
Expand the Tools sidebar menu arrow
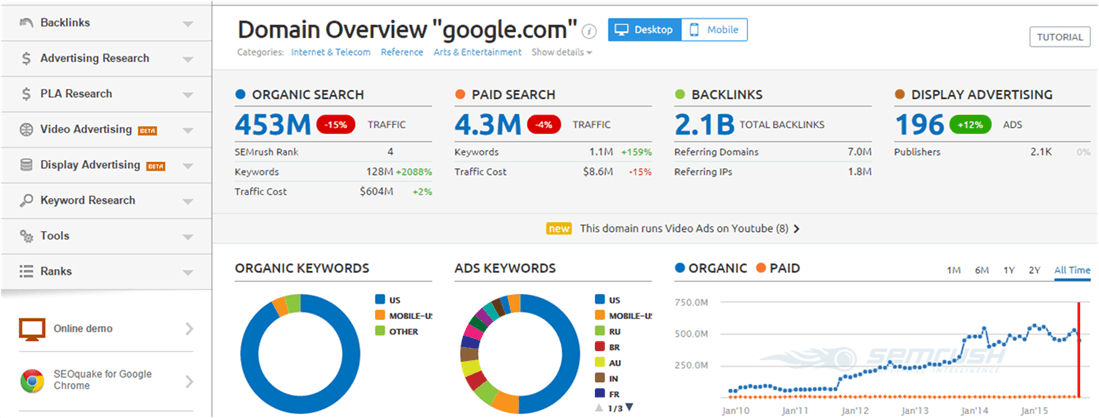[x=187, y=237]
